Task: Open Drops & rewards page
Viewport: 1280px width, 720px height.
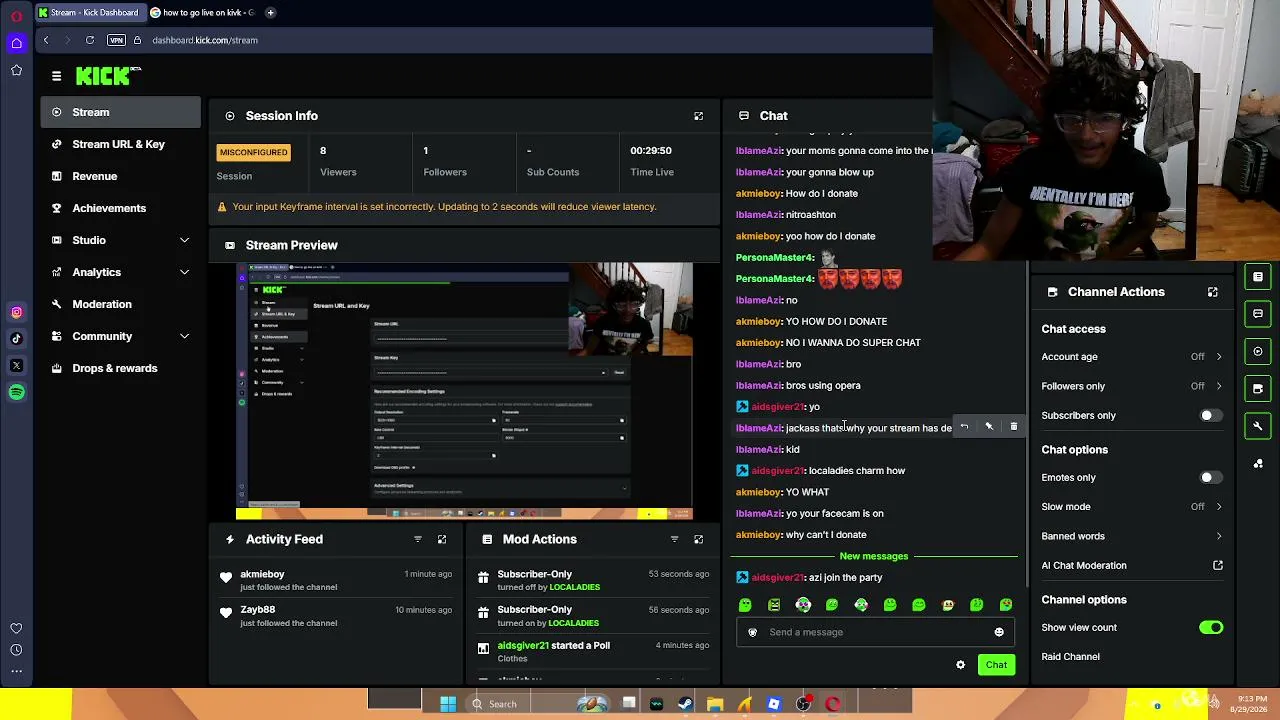Action: click(x=121, y=368)
